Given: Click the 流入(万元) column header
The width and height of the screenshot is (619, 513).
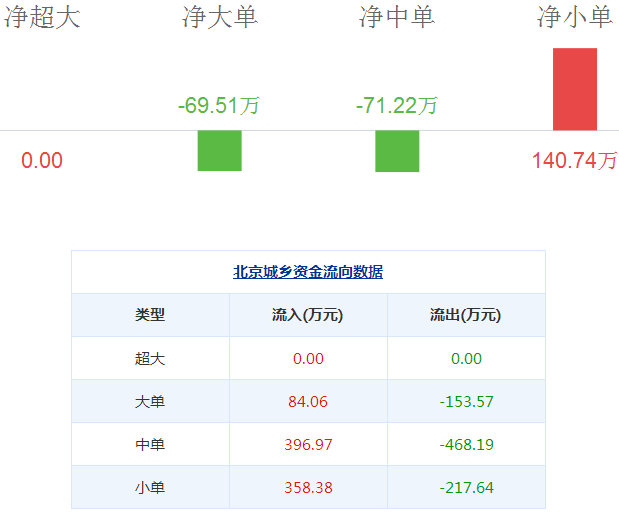Looking at the screenshot, I should [308, 315].
